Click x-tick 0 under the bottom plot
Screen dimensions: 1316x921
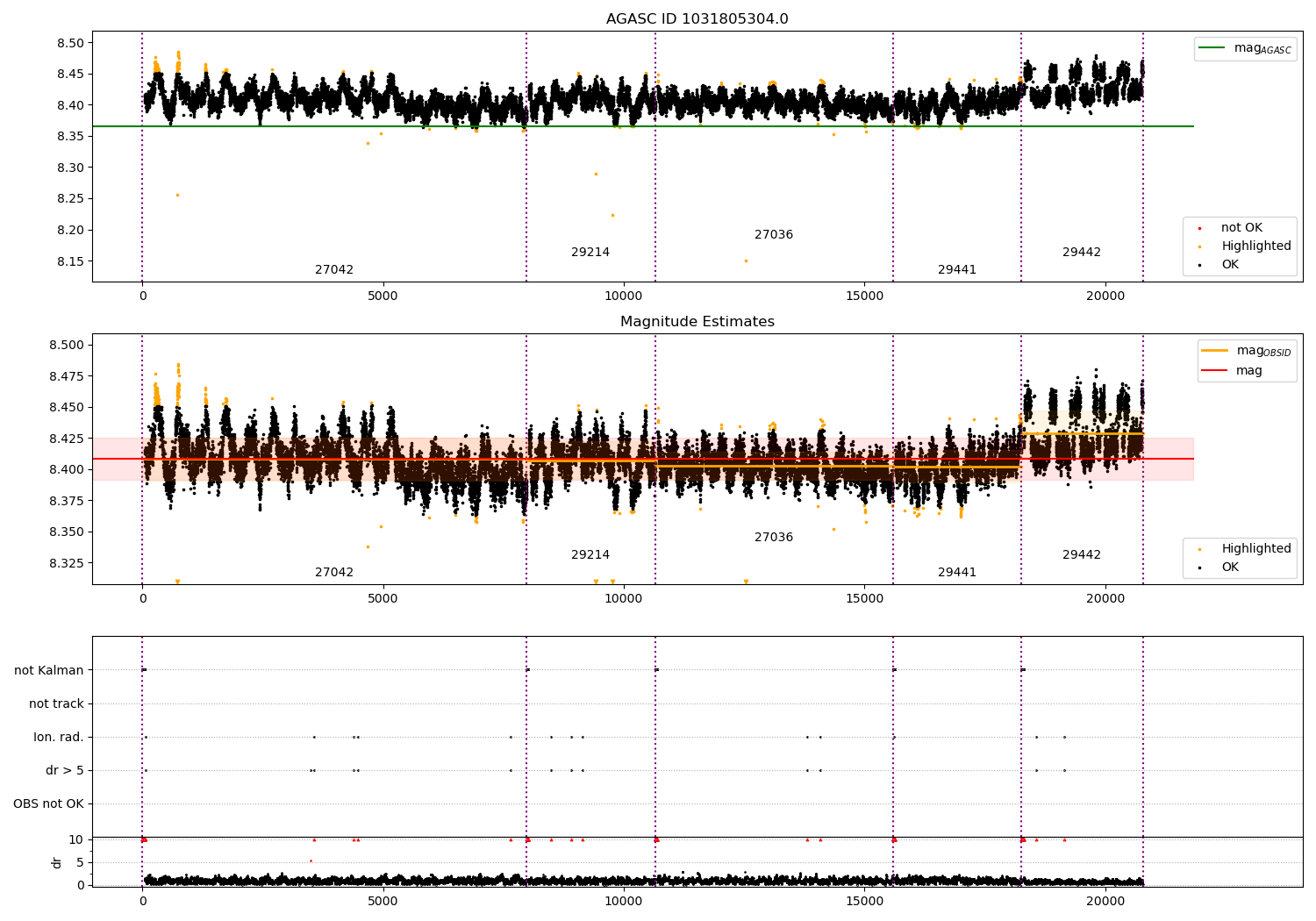point(142,902)
